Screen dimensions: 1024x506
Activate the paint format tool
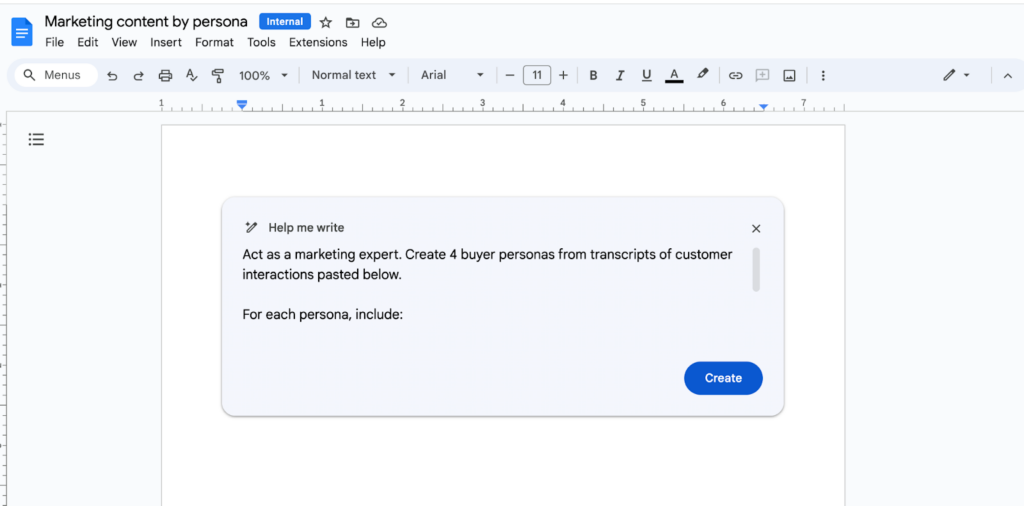point(217,76)
